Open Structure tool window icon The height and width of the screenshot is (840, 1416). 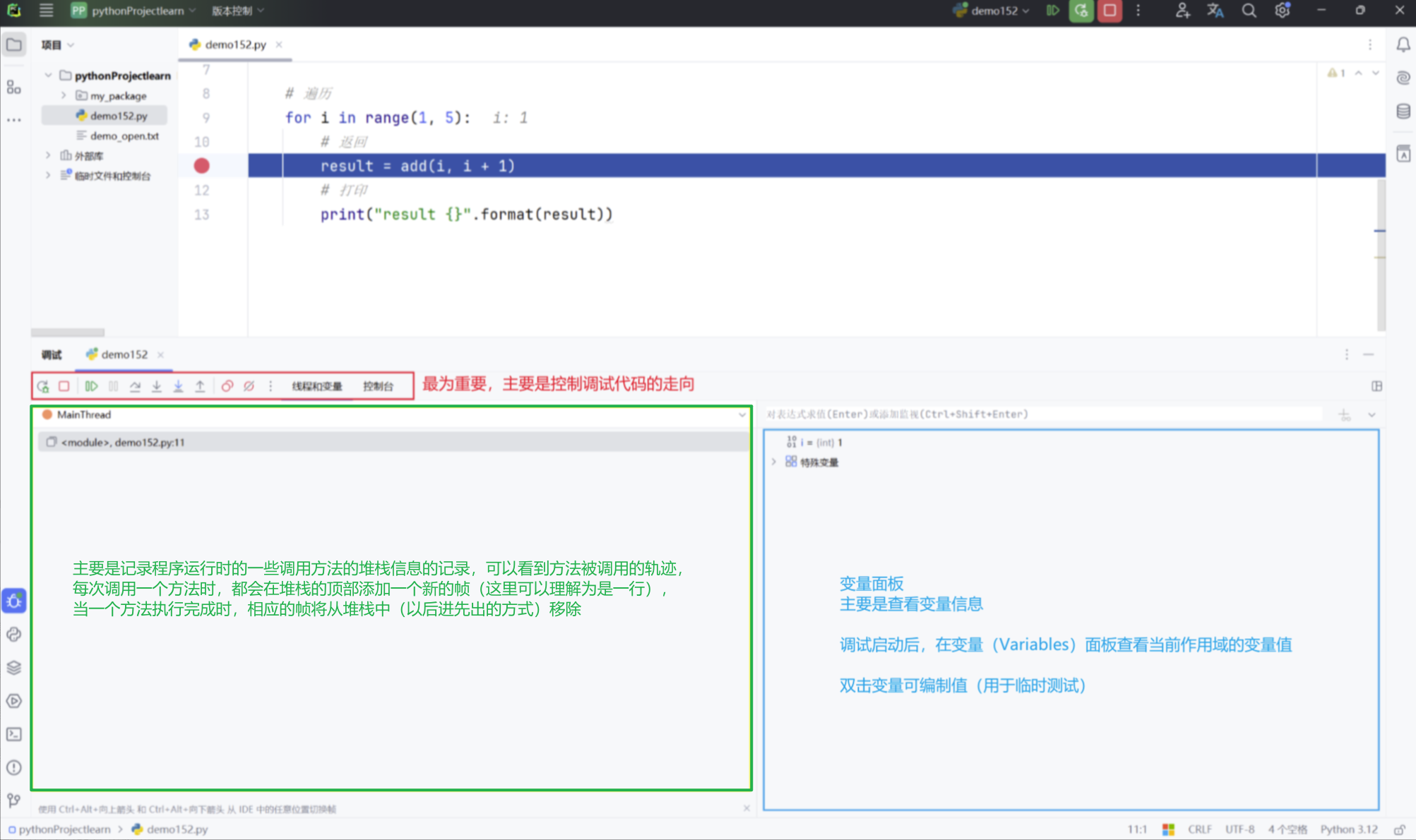[14, 87]
